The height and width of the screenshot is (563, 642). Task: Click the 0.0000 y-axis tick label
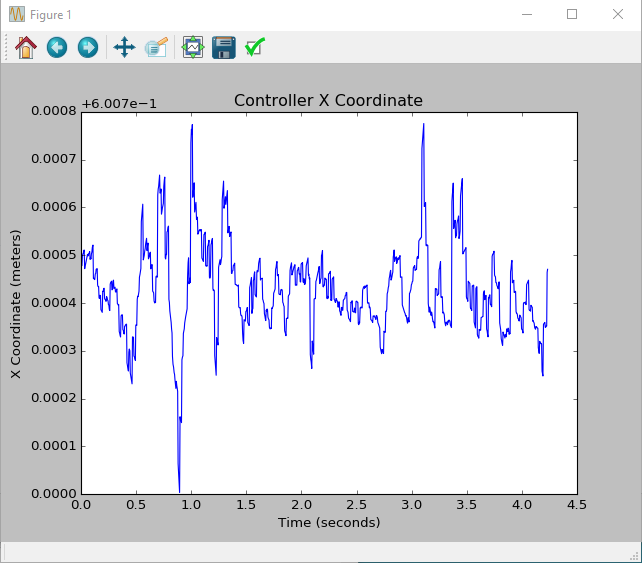(54, 494)
